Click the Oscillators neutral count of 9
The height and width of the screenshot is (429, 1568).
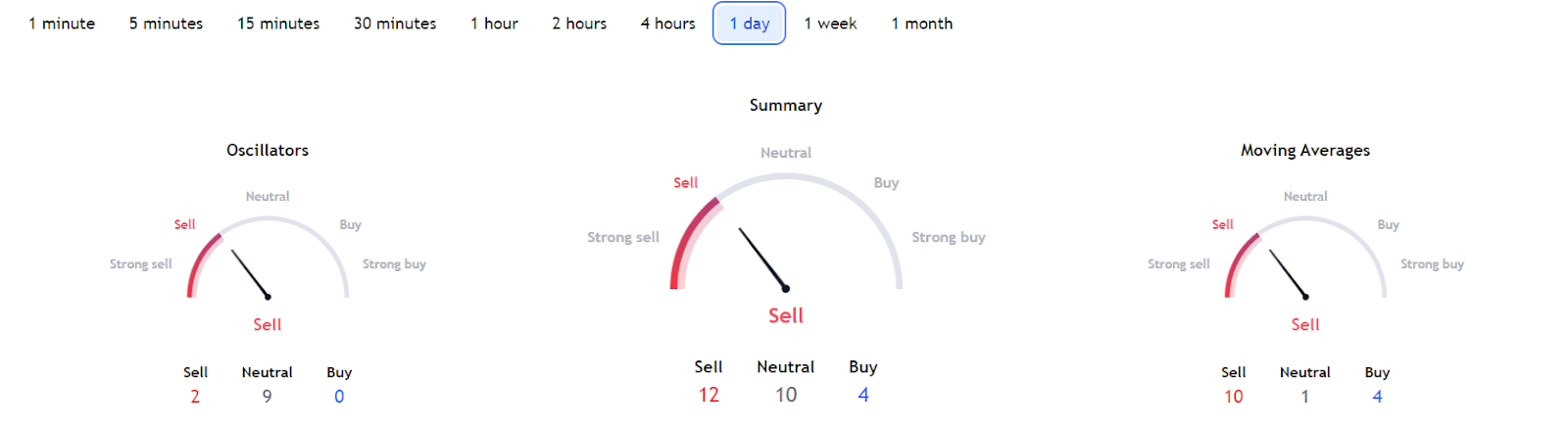coord(267,397)
